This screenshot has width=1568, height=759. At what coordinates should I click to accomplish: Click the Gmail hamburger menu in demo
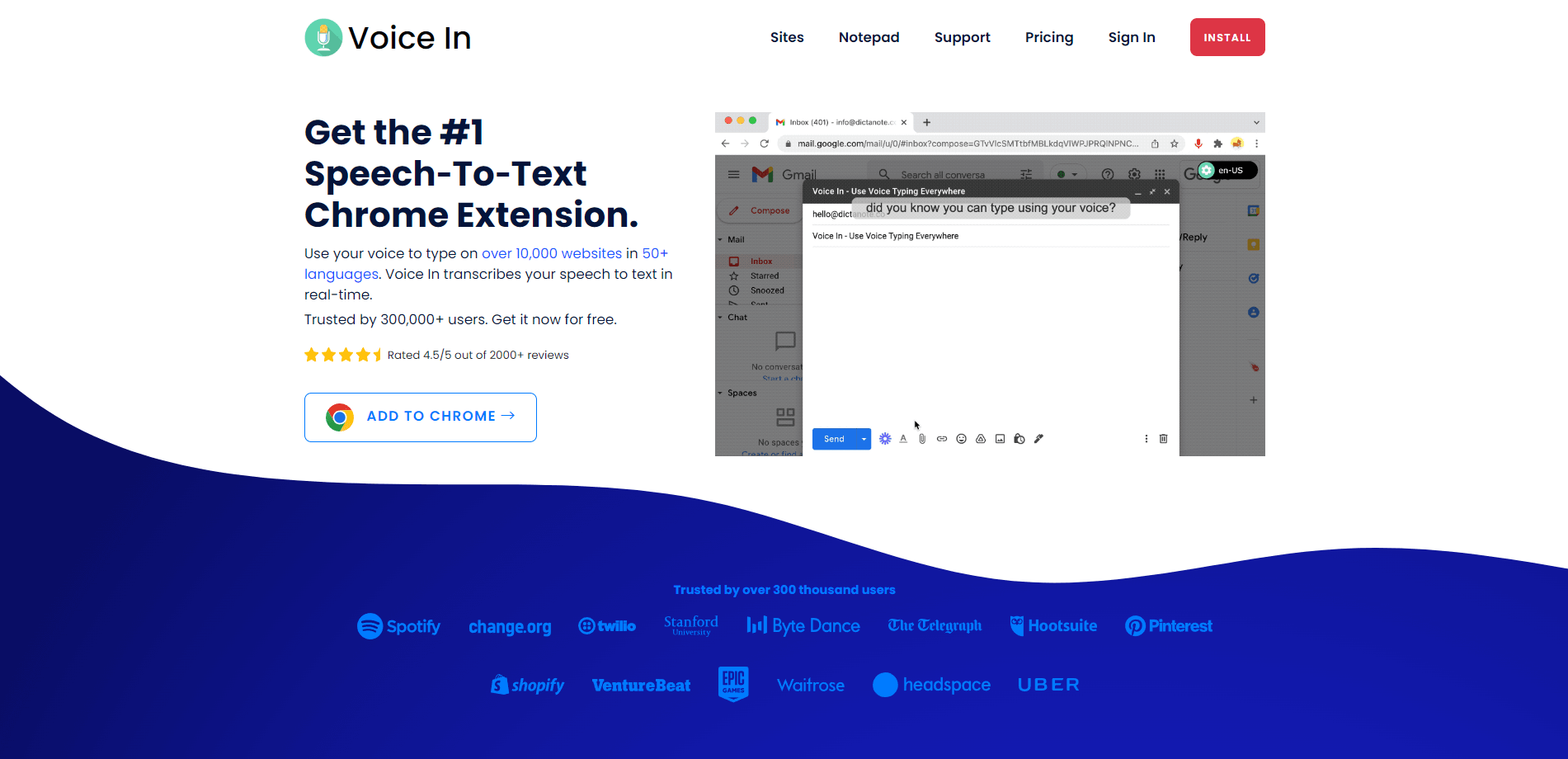pos(733,174)
